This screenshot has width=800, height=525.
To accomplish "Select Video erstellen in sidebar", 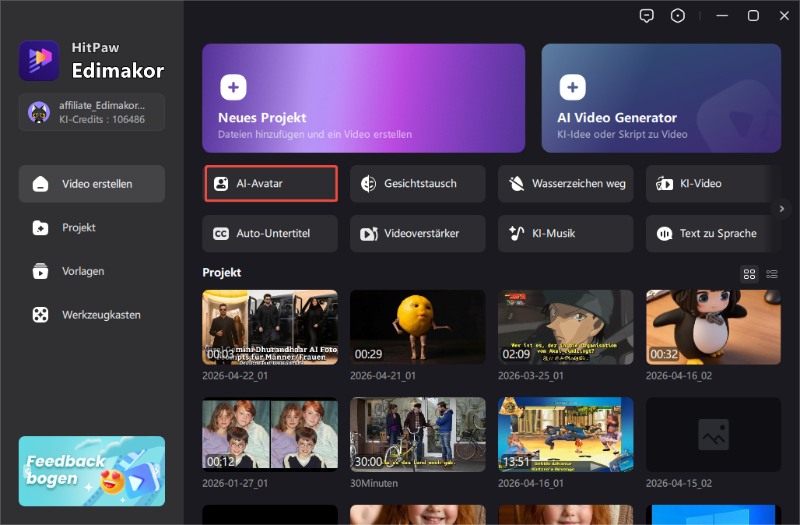I will (x=92, y=184).
